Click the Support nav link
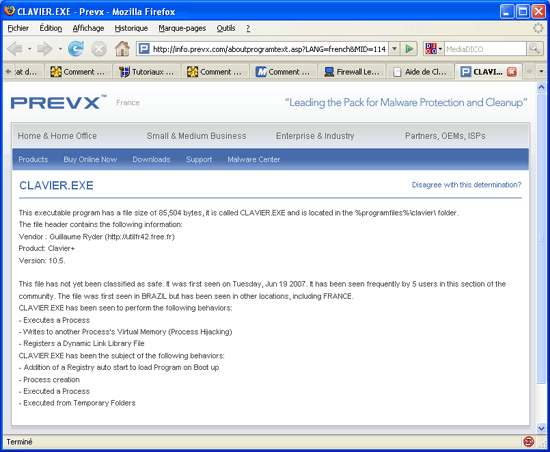The height and width of the screenshot is (452, 550). pyautogui.click(x=199, y=160)
